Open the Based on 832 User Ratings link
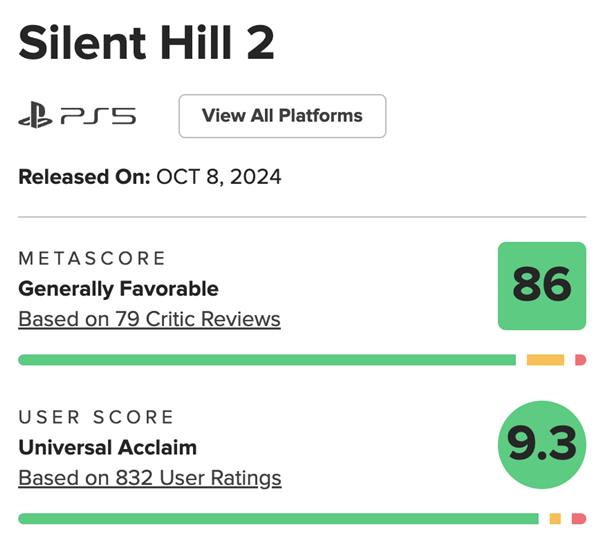600x540 pixels. [150, 478]
